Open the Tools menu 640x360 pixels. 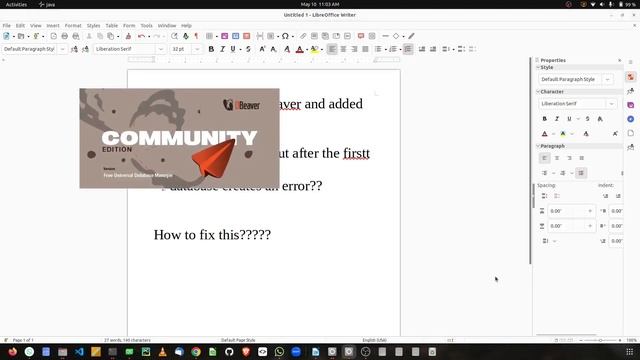[147, 26]
